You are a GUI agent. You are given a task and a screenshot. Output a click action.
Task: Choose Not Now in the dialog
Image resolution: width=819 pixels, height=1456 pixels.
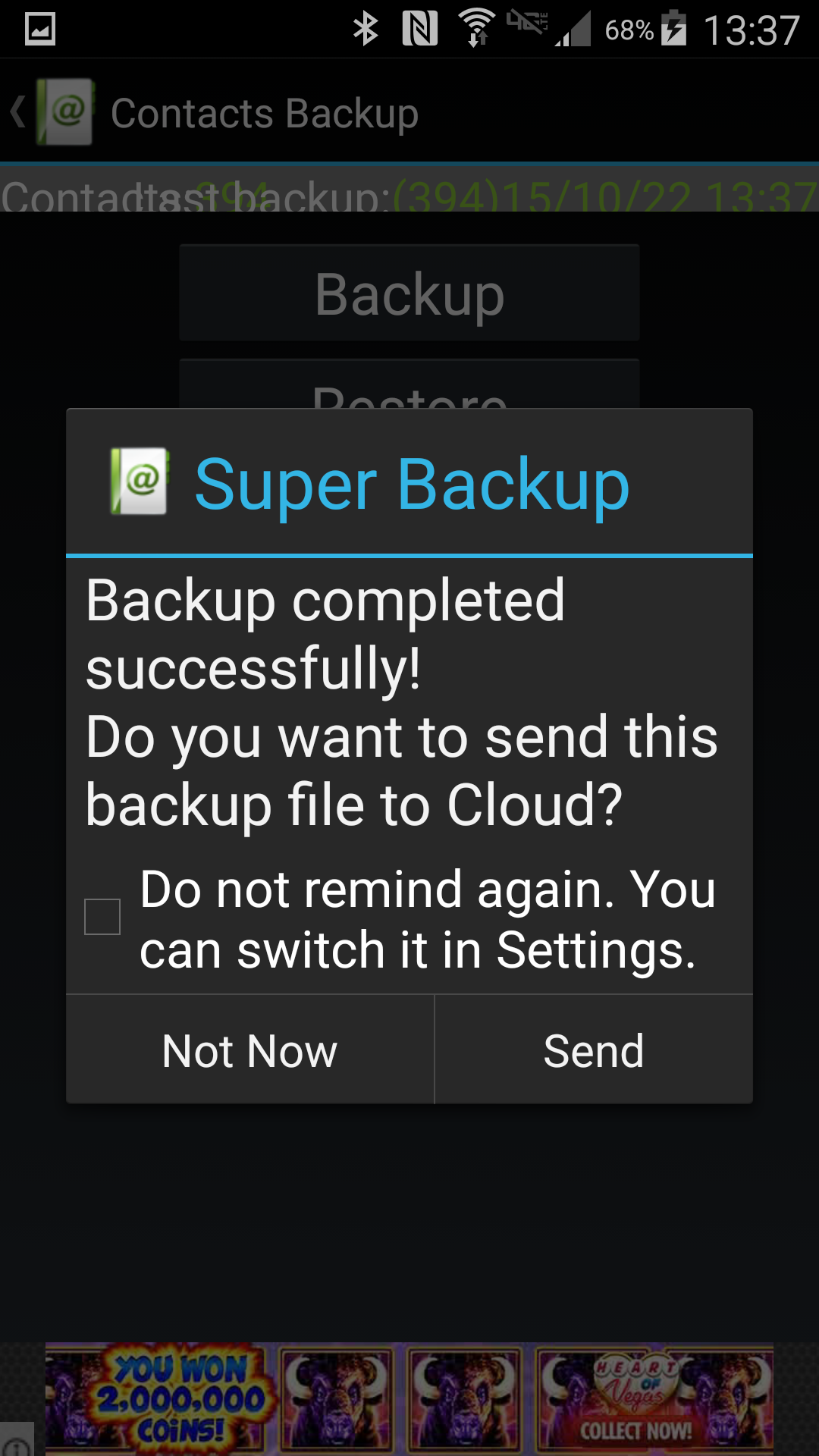(249, 1050)
